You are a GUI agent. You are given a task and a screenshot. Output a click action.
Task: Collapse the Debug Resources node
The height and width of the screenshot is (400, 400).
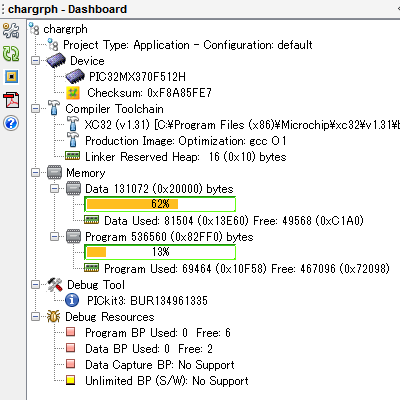click(35, 317)
